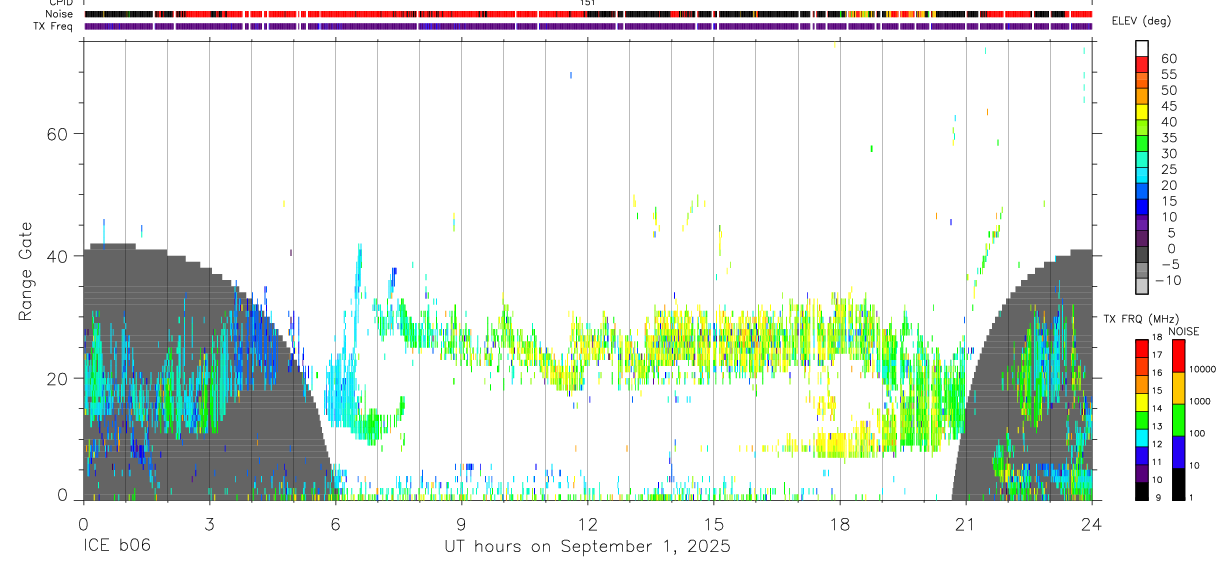
Task: Select the '50' value on the ELEV legend
Action: click(1168, 90)
